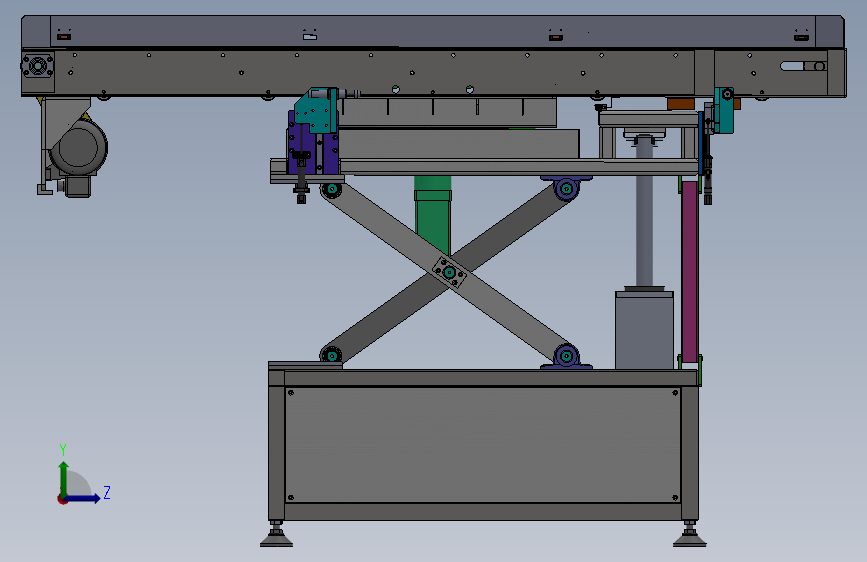The image size is (867, 562).
Task: Click the leftmost red marker on top cover
Action: [64, 37]
